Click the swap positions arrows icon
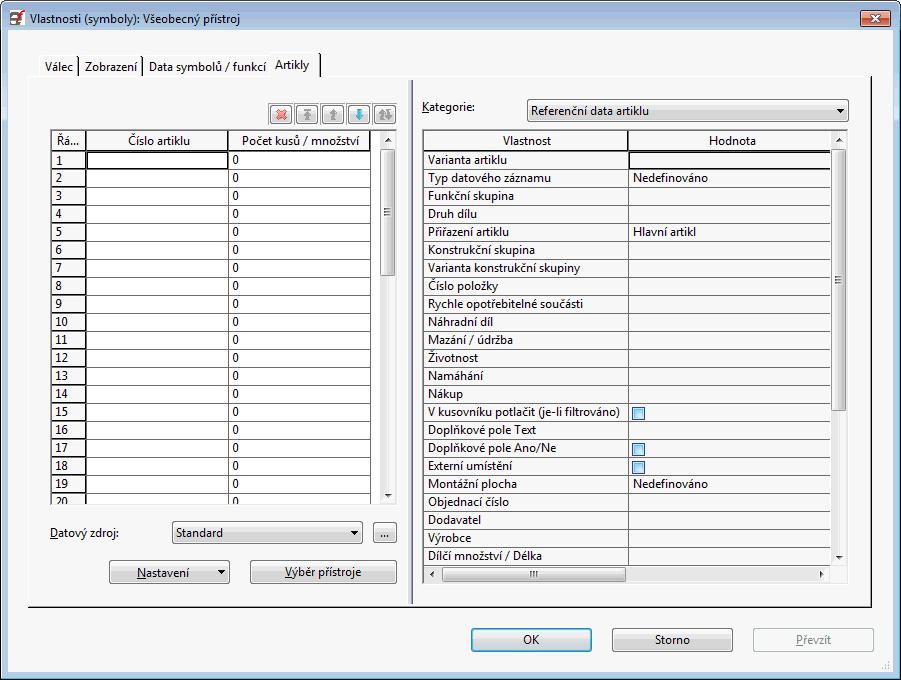Viewport: 901px width, 680px height. click(384, 114)
